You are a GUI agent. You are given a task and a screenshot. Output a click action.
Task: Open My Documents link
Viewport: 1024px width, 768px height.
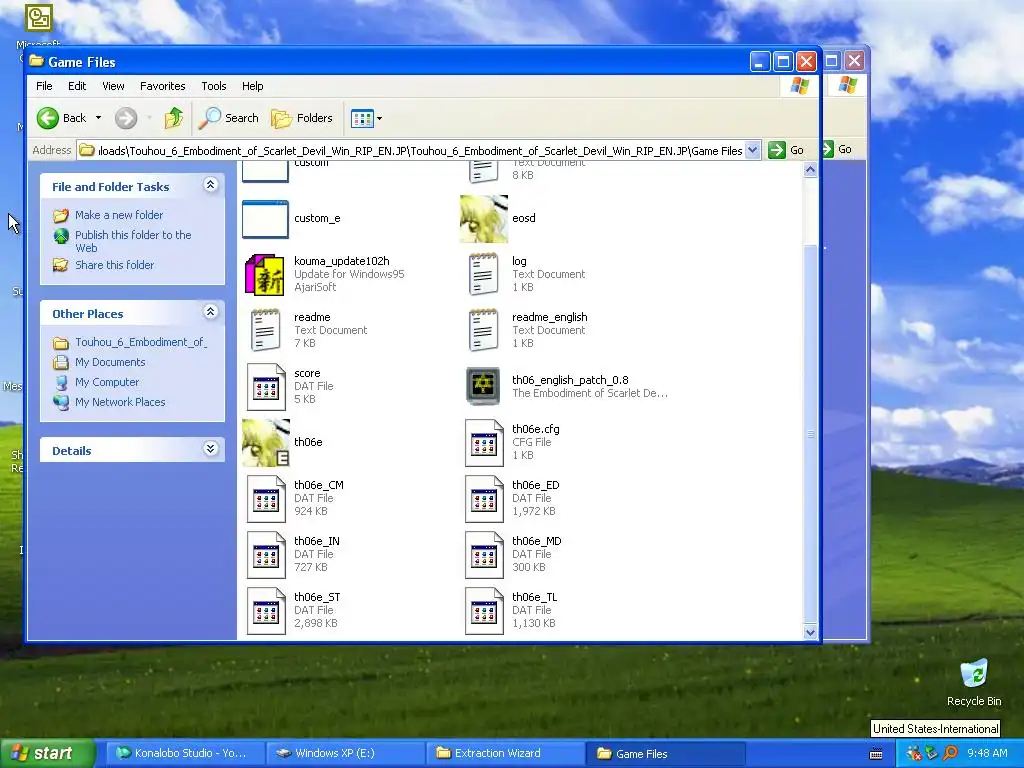(110, 362)
